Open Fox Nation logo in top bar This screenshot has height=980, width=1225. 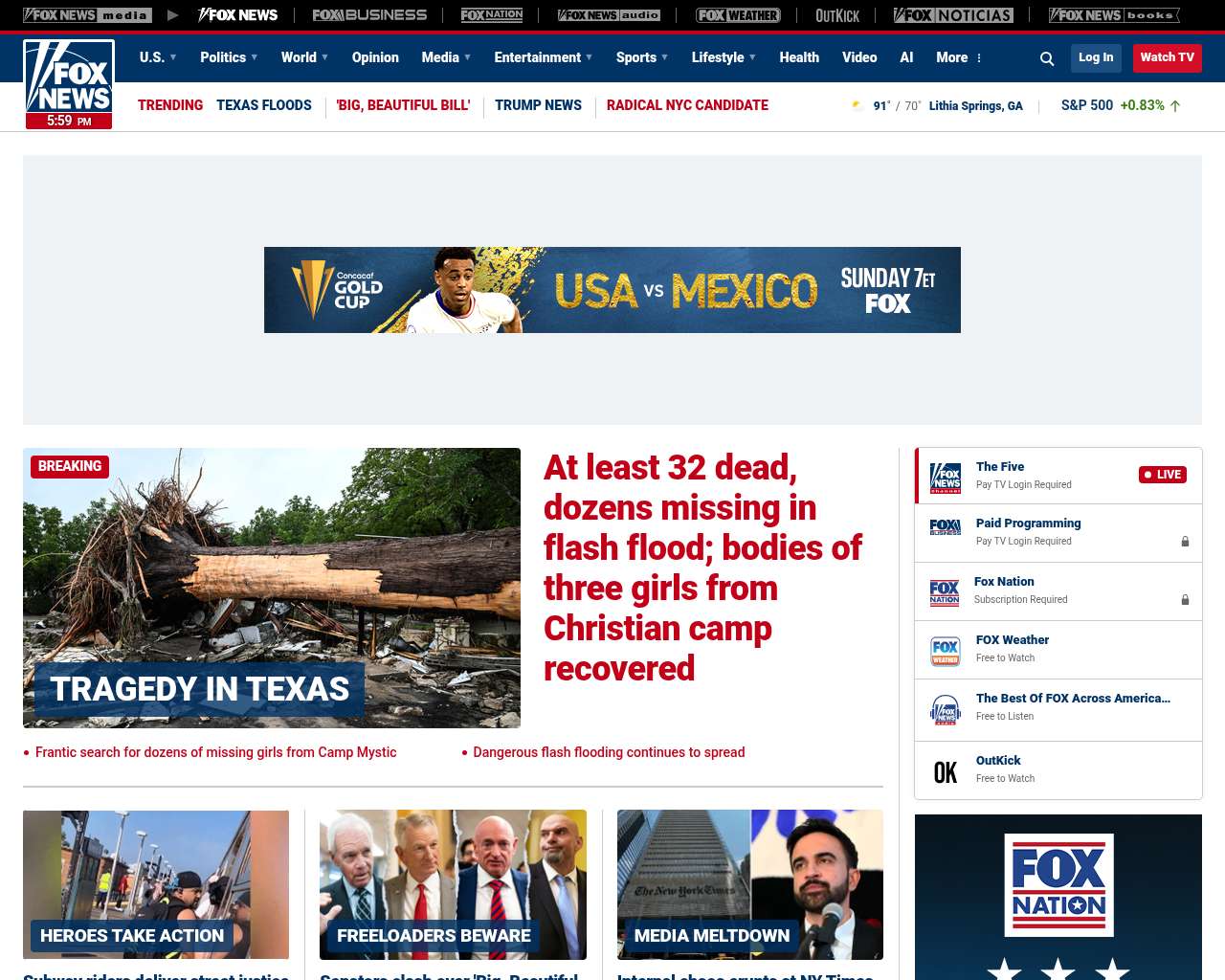pyautogui.click(x=492, y=15)
